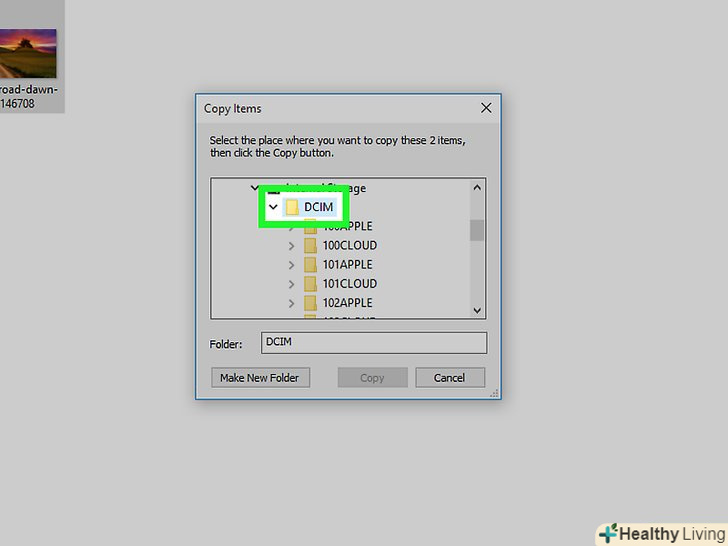
Task: Expand the 100CLOUD folder
Action: 292,246
